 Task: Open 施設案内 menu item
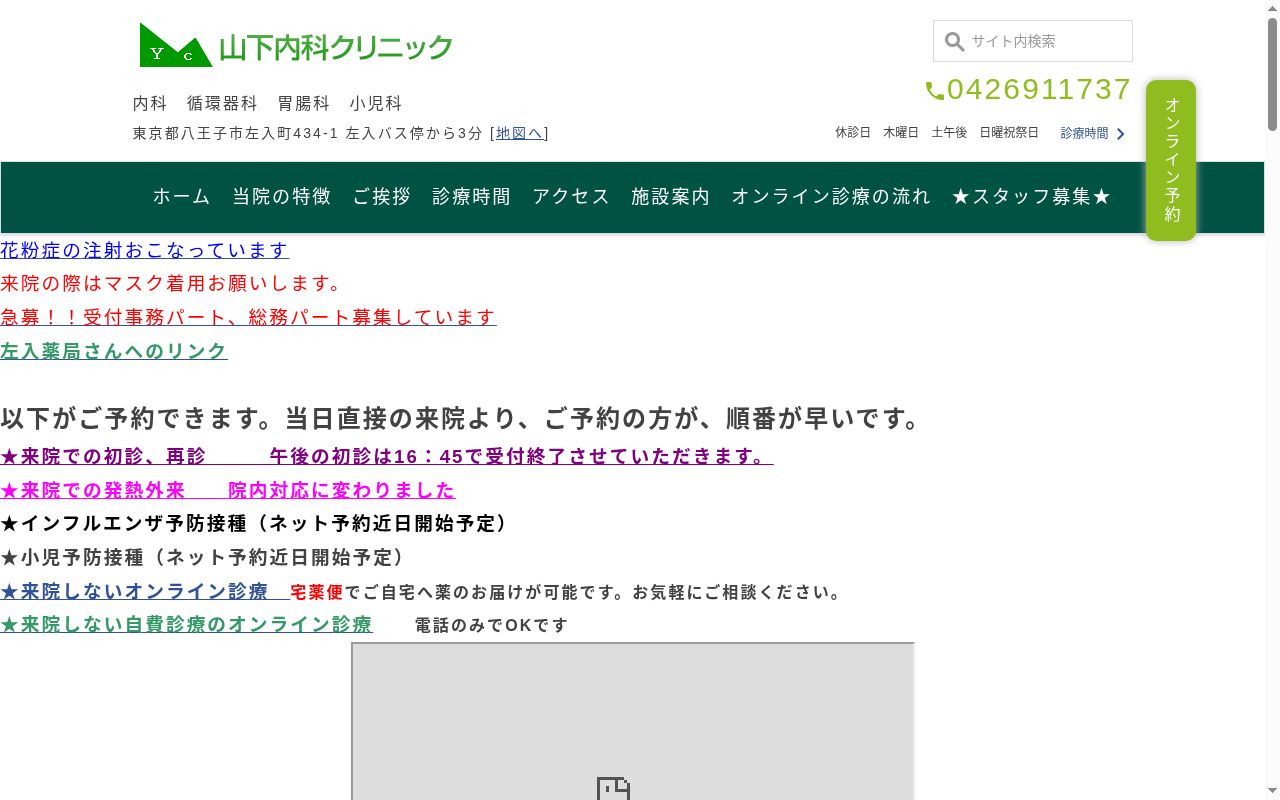pos(671,197)
